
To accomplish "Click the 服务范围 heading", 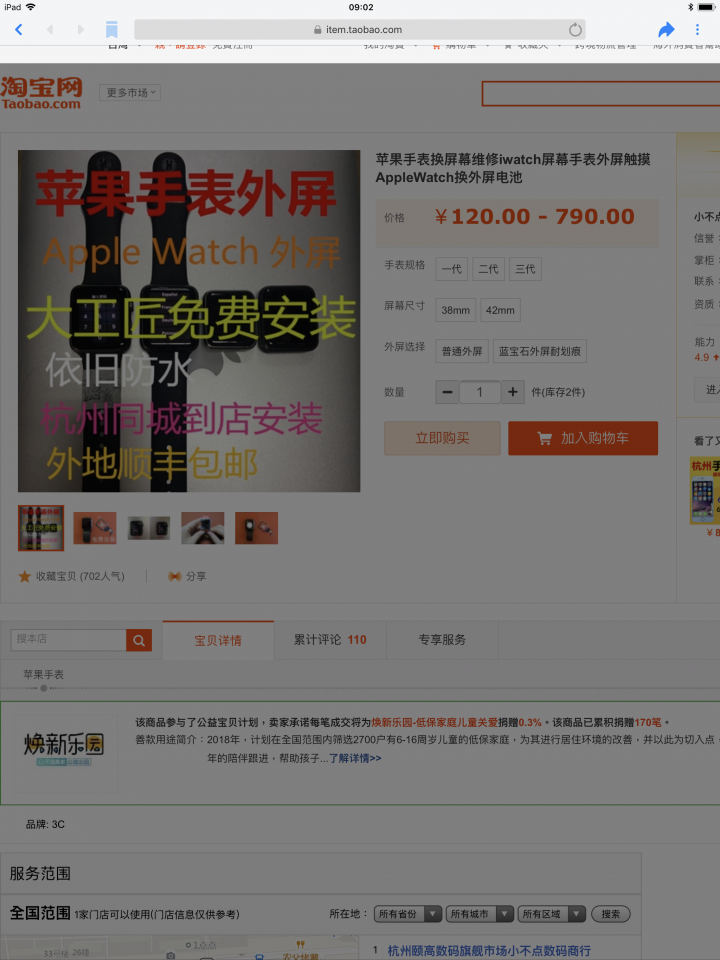I will click(x=40, y=873).
